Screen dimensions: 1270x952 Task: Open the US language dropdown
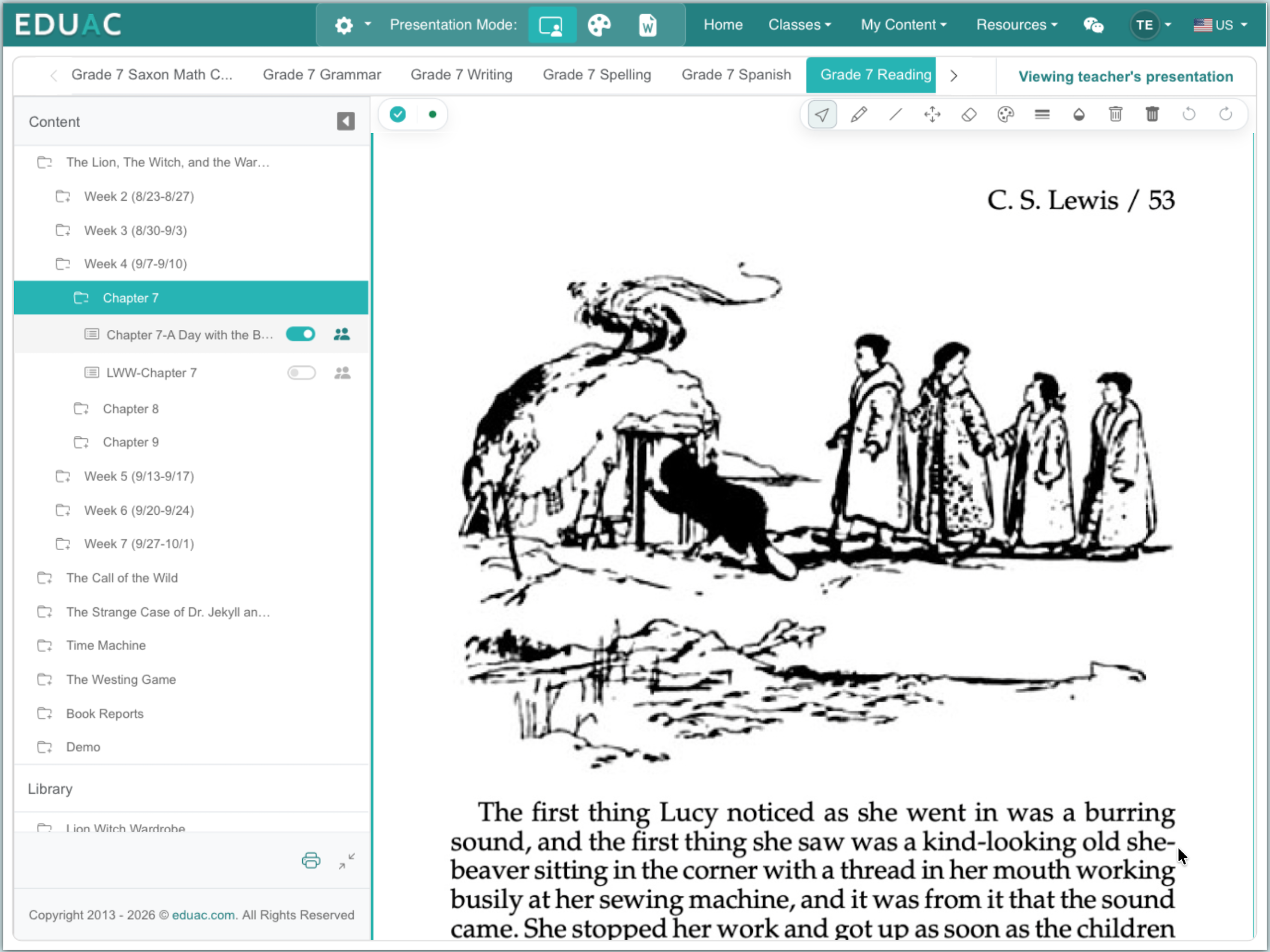[x=1220, y=25]
